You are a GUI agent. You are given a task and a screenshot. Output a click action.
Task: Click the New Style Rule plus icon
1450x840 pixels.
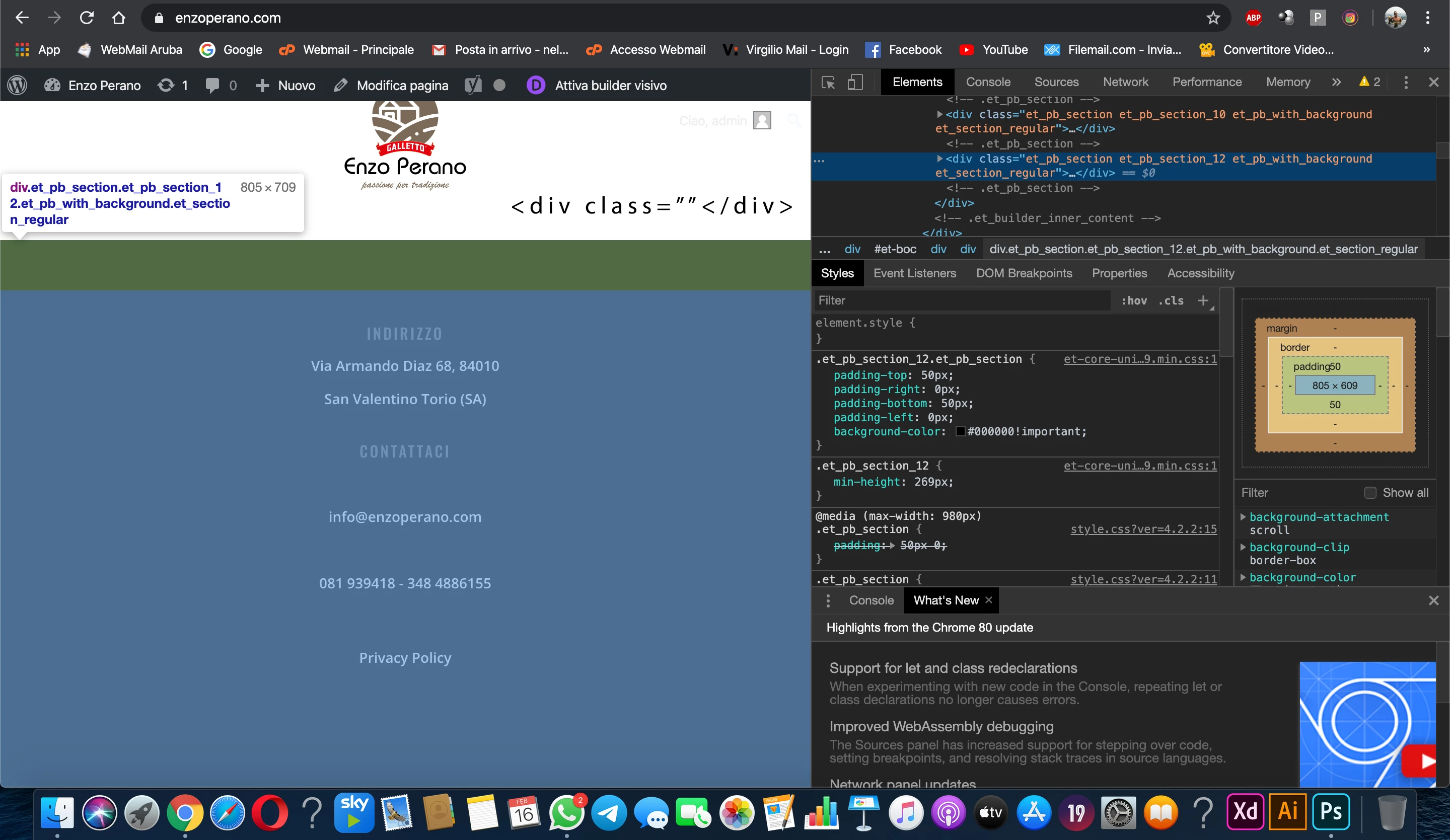(x=1203, y=300)
